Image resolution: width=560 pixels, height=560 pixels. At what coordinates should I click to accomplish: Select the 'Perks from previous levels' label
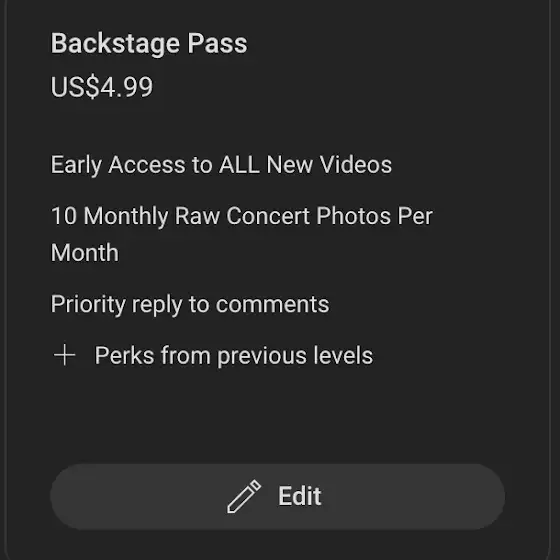[x=234, y=356]
